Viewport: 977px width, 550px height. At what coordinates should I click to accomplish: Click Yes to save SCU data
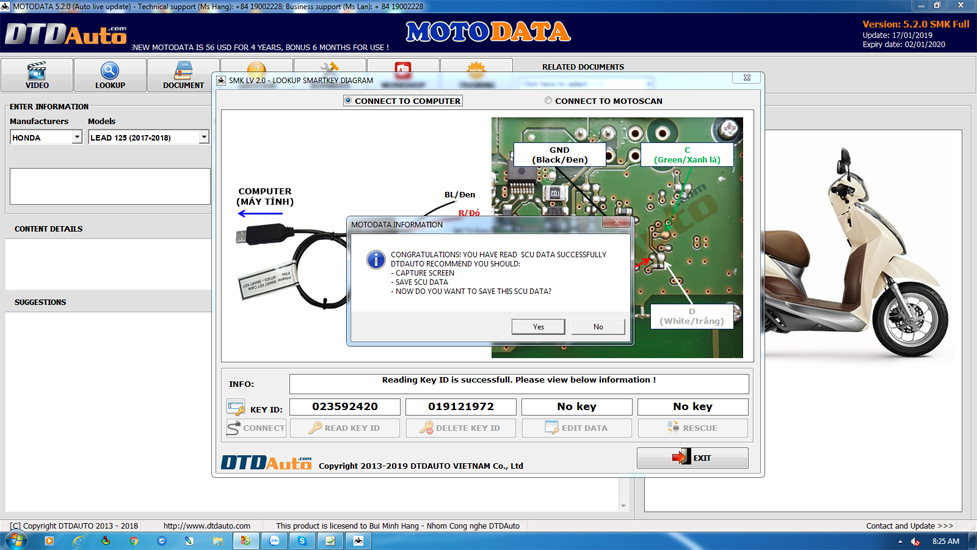(538, 326)
